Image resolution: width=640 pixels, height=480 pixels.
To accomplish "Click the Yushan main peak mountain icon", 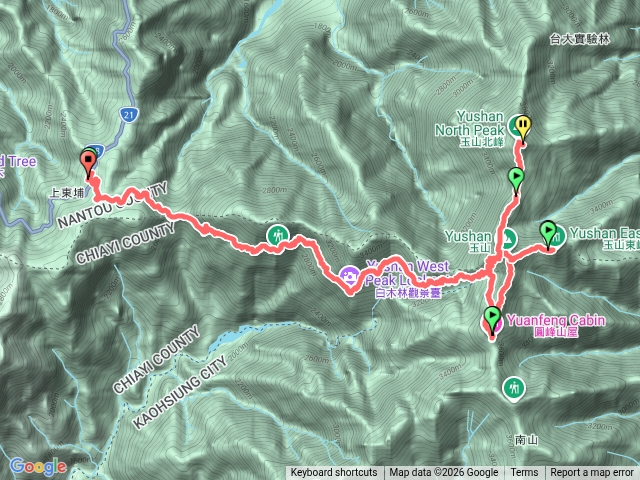I will [x=507, y=239].
